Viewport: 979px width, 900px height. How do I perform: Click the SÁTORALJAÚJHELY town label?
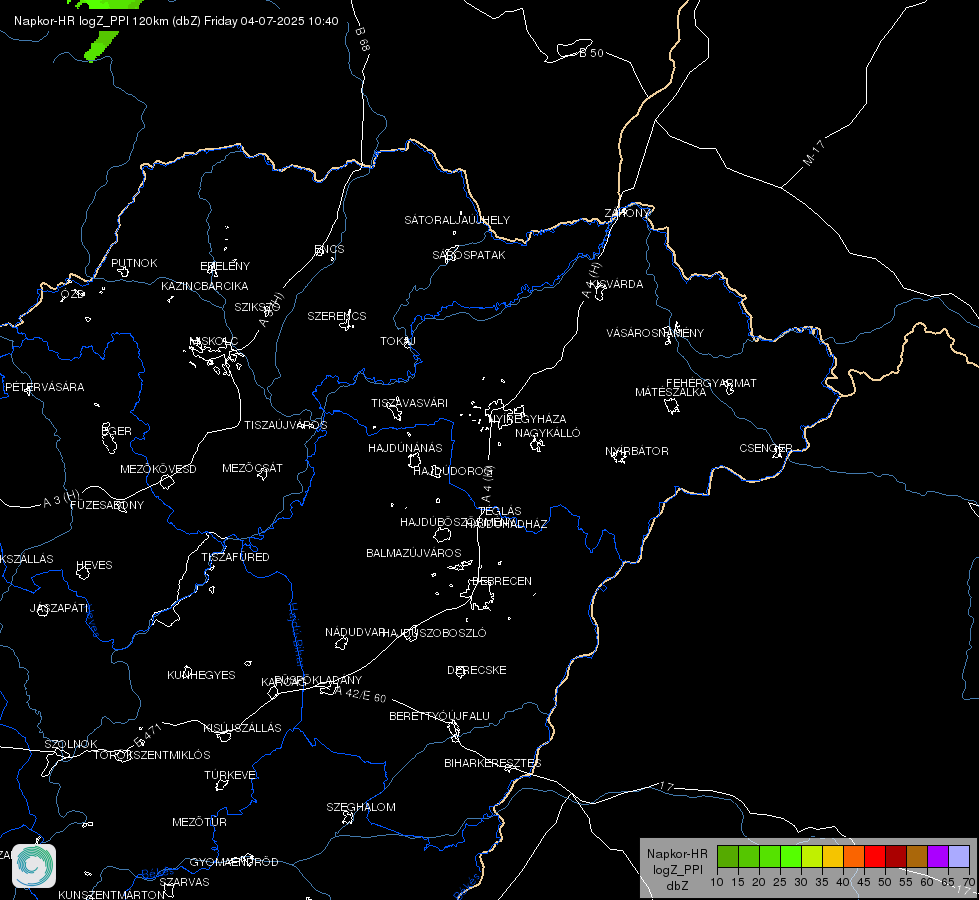click(x=457, y=220)
